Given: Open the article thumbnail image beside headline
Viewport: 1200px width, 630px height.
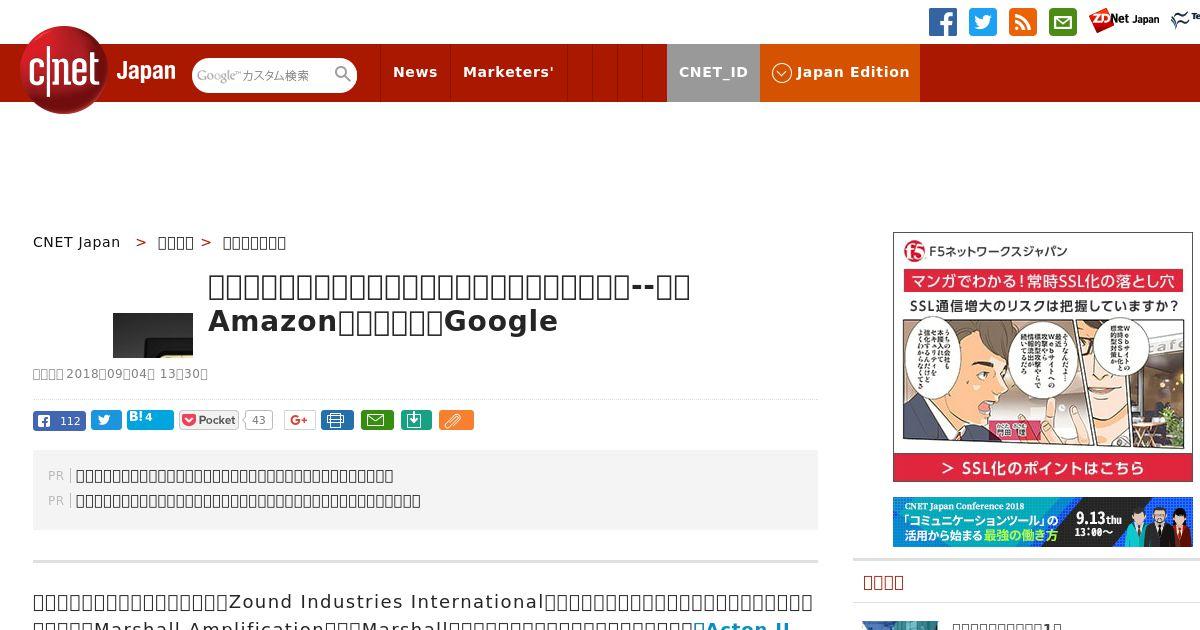Looking at the screenshot, I should coord(153,335).
